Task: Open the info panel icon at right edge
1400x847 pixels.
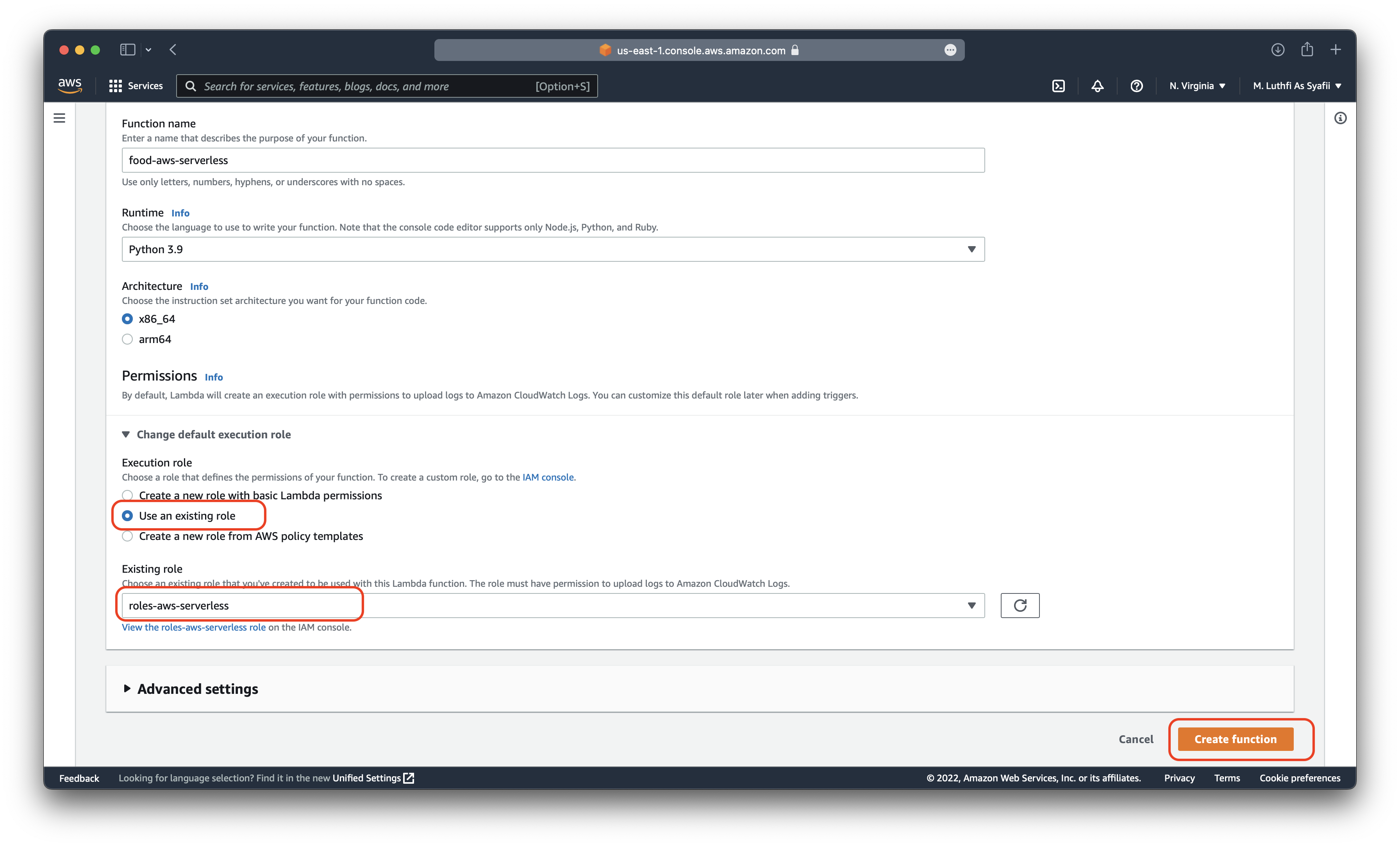Action: 1340,118
